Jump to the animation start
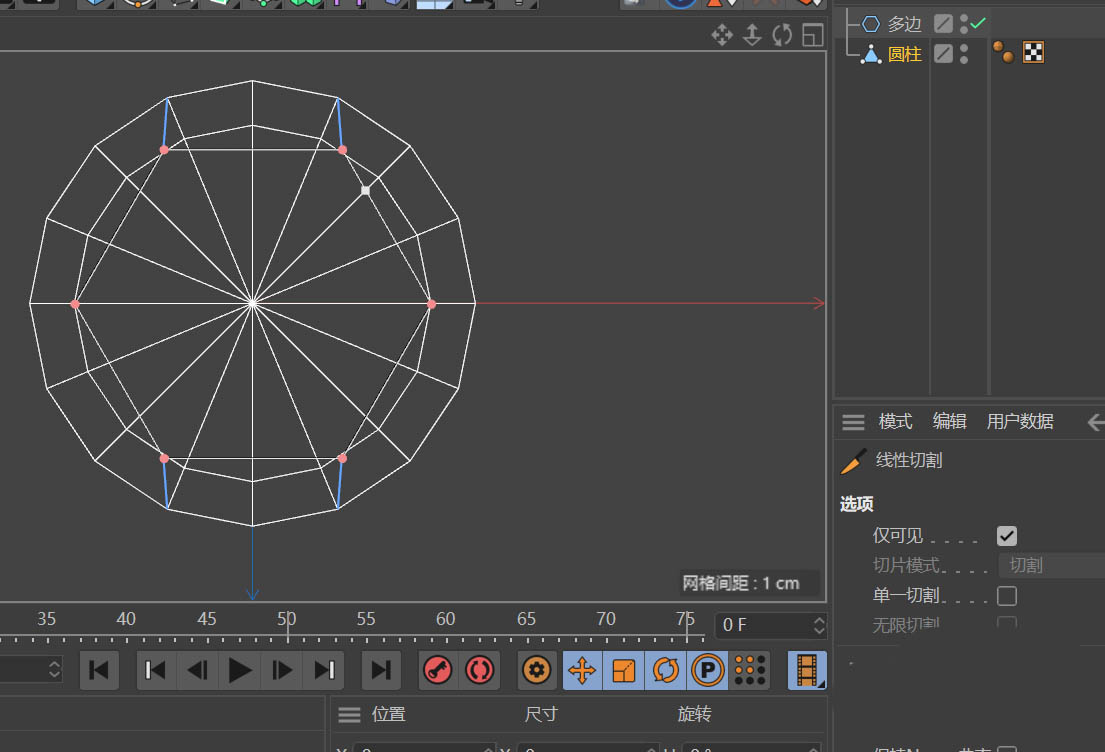Viewport: 1105px width, 752px height. click(100, 670)
